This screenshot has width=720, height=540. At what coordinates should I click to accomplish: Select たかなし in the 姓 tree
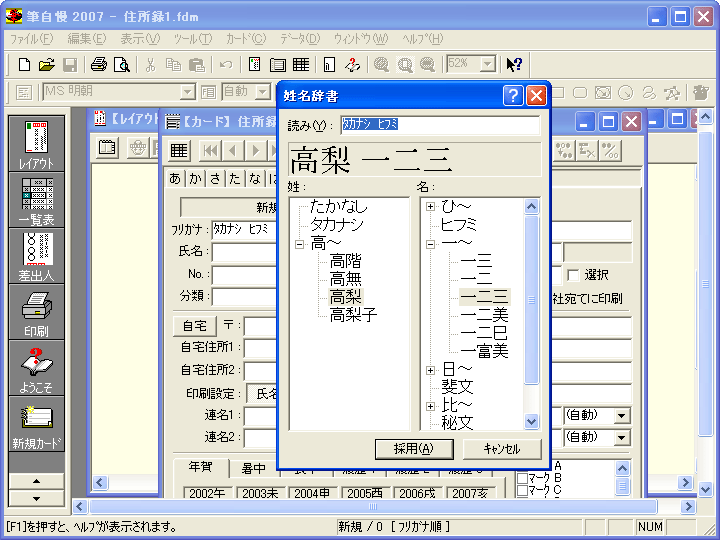pyautogui.click(x=338, y=207)
